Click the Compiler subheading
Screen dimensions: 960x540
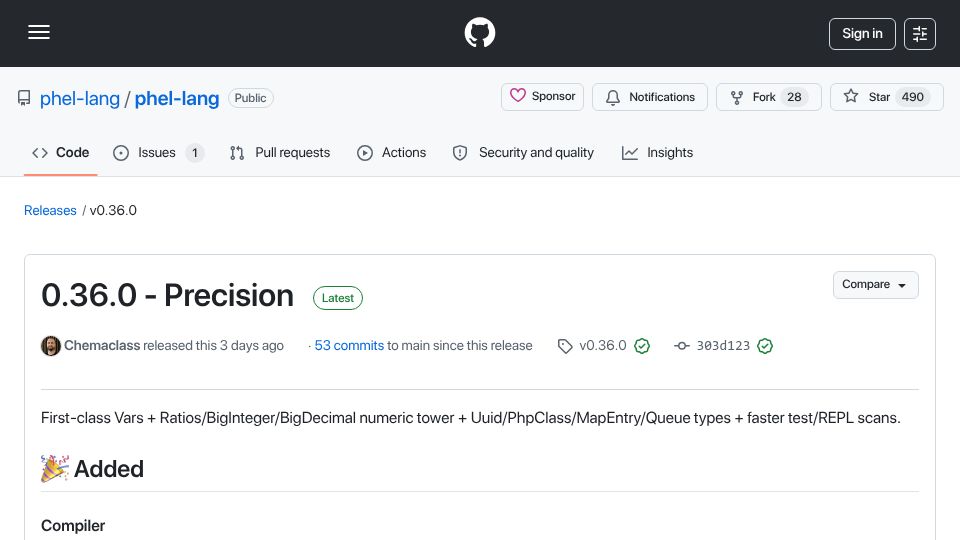(73, 526)
